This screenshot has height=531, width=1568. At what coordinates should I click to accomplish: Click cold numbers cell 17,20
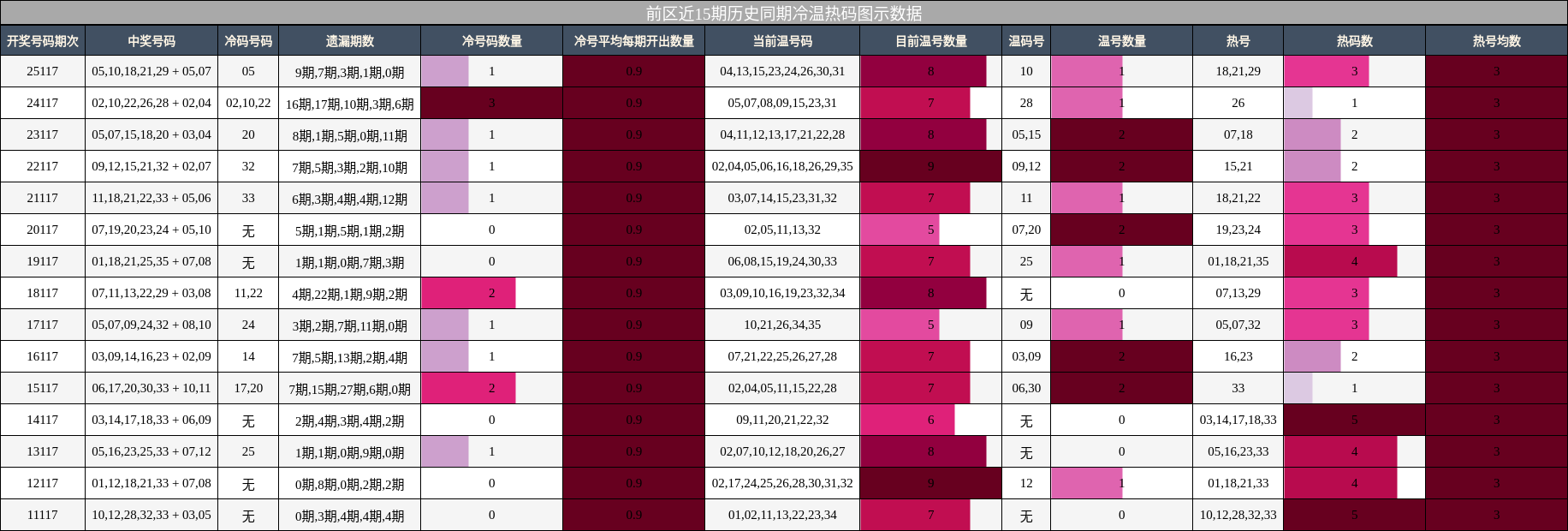(248, 388)
